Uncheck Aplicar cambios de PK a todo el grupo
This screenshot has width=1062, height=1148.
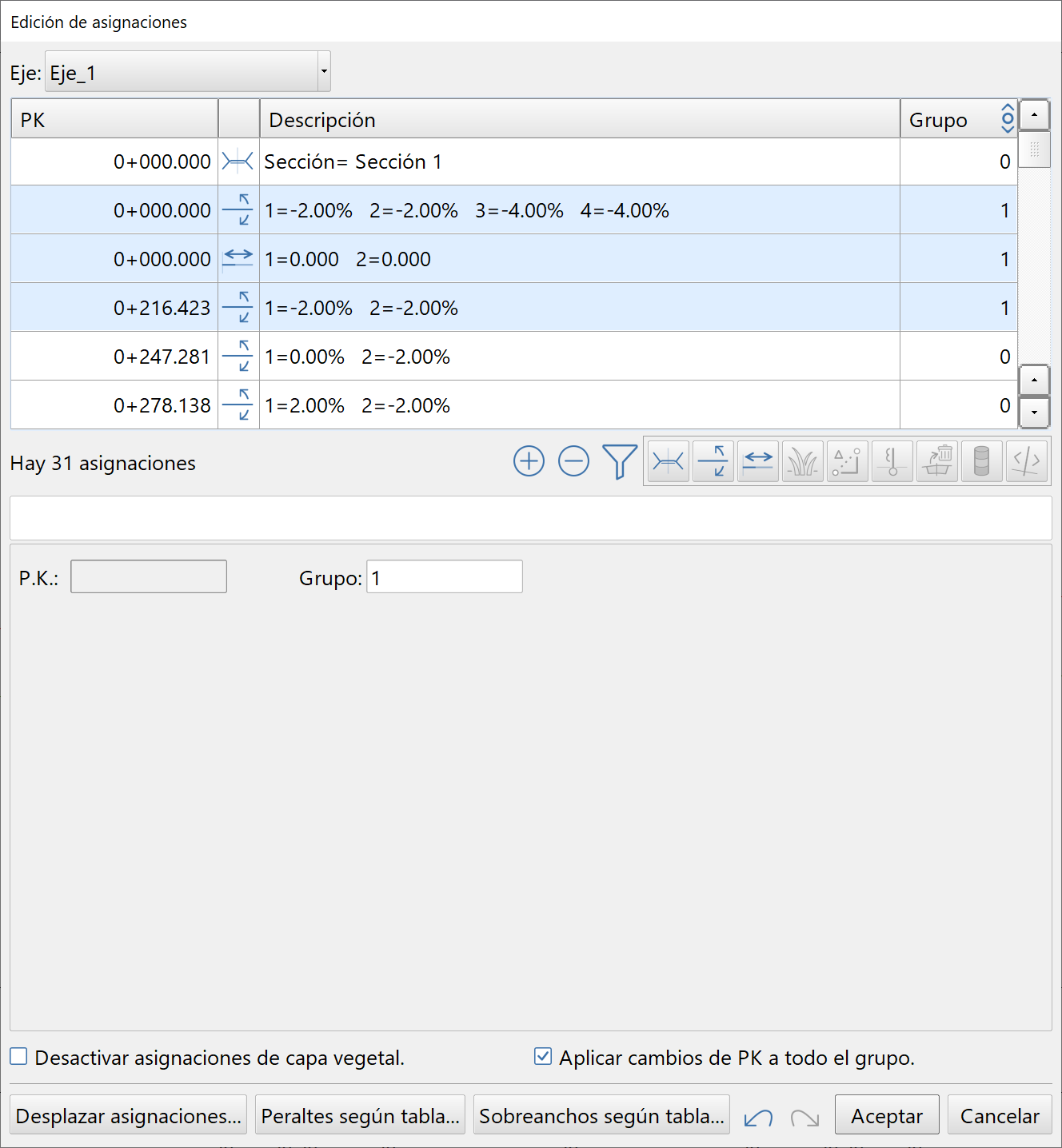[x=543, y=1057]
